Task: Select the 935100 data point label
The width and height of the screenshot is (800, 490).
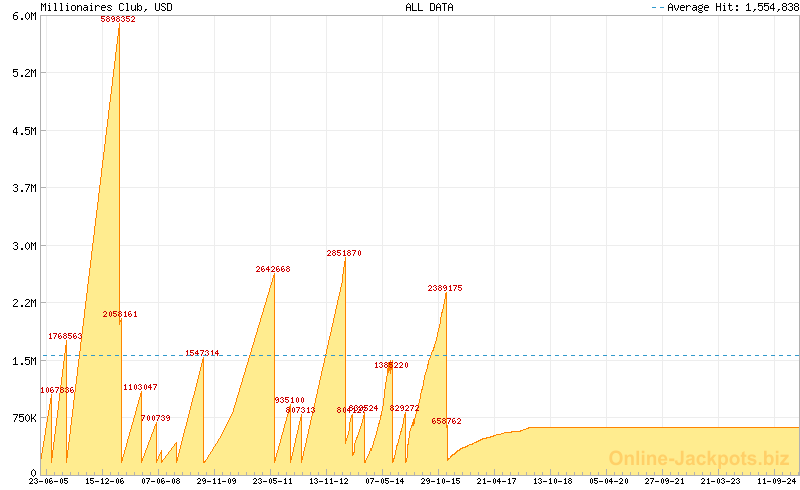Action: (290, 400)
